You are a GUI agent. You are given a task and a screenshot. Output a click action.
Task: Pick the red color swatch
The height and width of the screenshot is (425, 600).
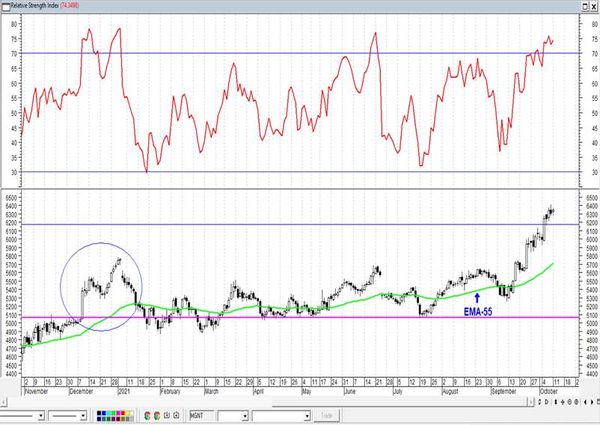click(123, 413)
